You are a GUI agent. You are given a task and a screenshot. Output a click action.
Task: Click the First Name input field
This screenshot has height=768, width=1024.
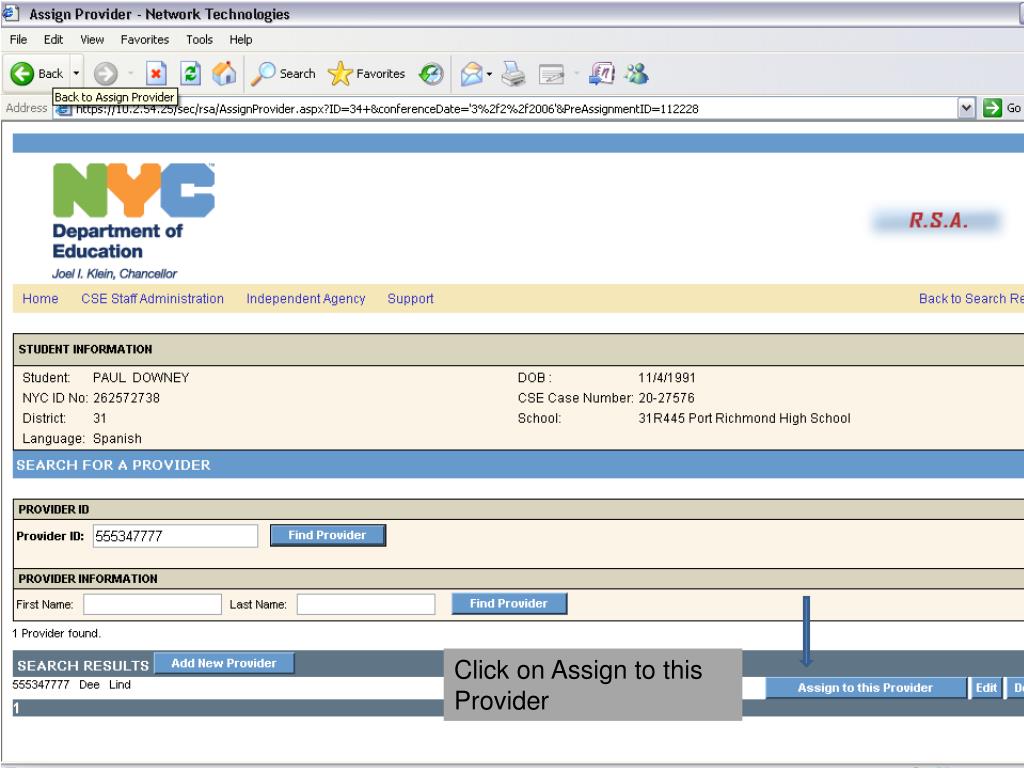coord(152,604)
